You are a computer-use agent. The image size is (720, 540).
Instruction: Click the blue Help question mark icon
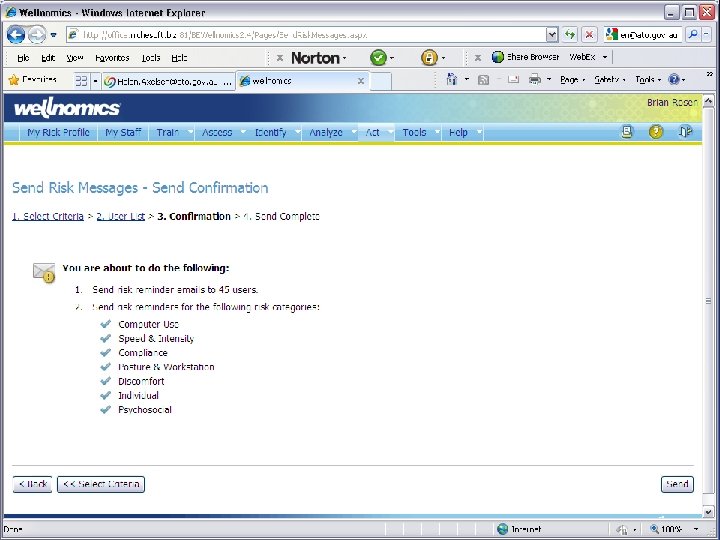[x=674, y=79]
